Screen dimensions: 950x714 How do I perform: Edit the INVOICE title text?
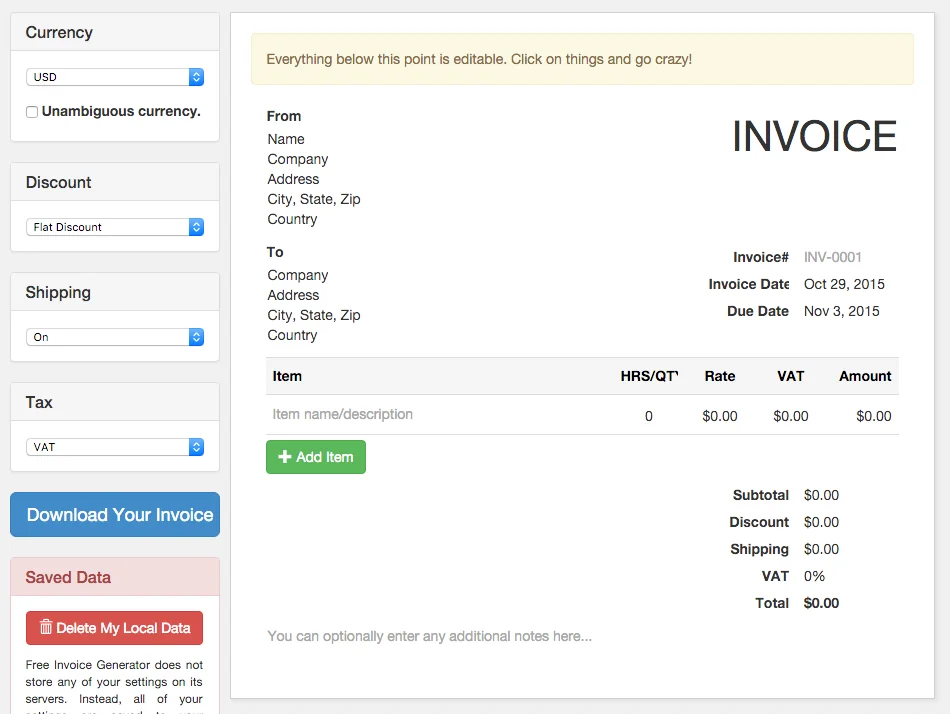(x=814, y=137)
